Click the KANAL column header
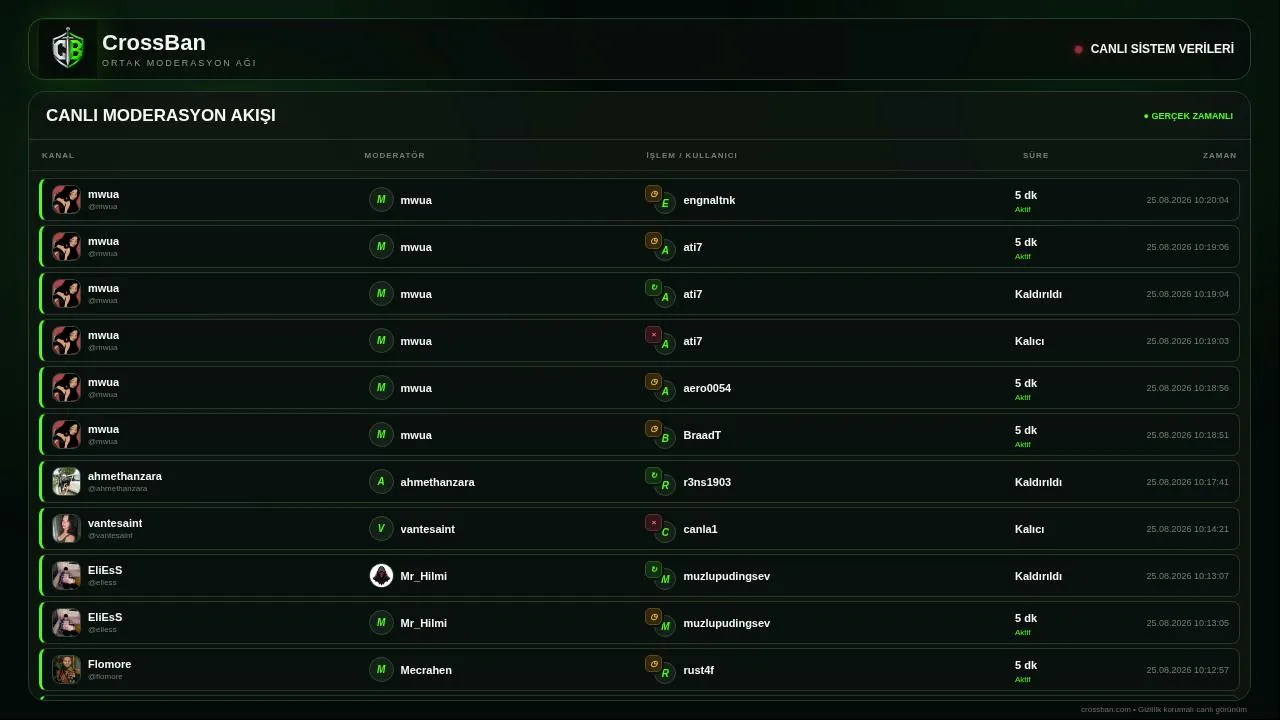Viewport: 1280px width, 720px height. pos(58,156)
